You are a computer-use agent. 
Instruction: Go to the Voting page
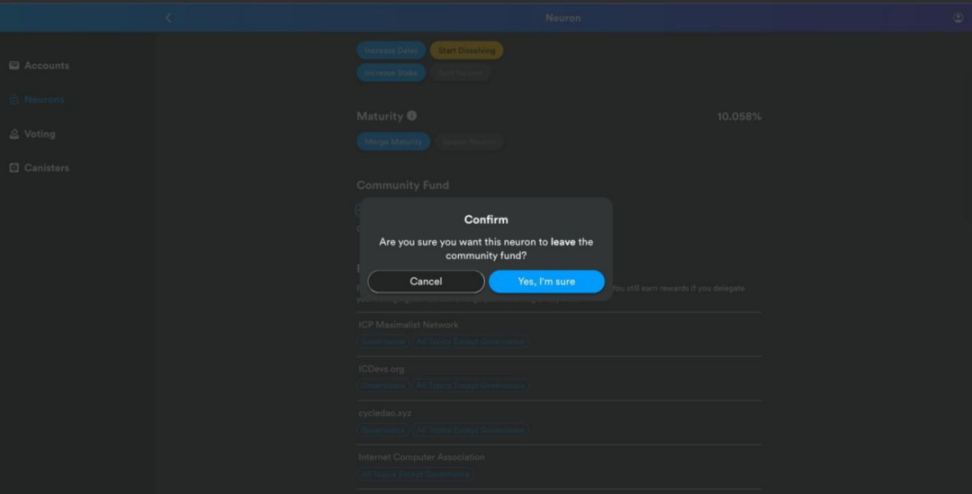click(32, 134)
